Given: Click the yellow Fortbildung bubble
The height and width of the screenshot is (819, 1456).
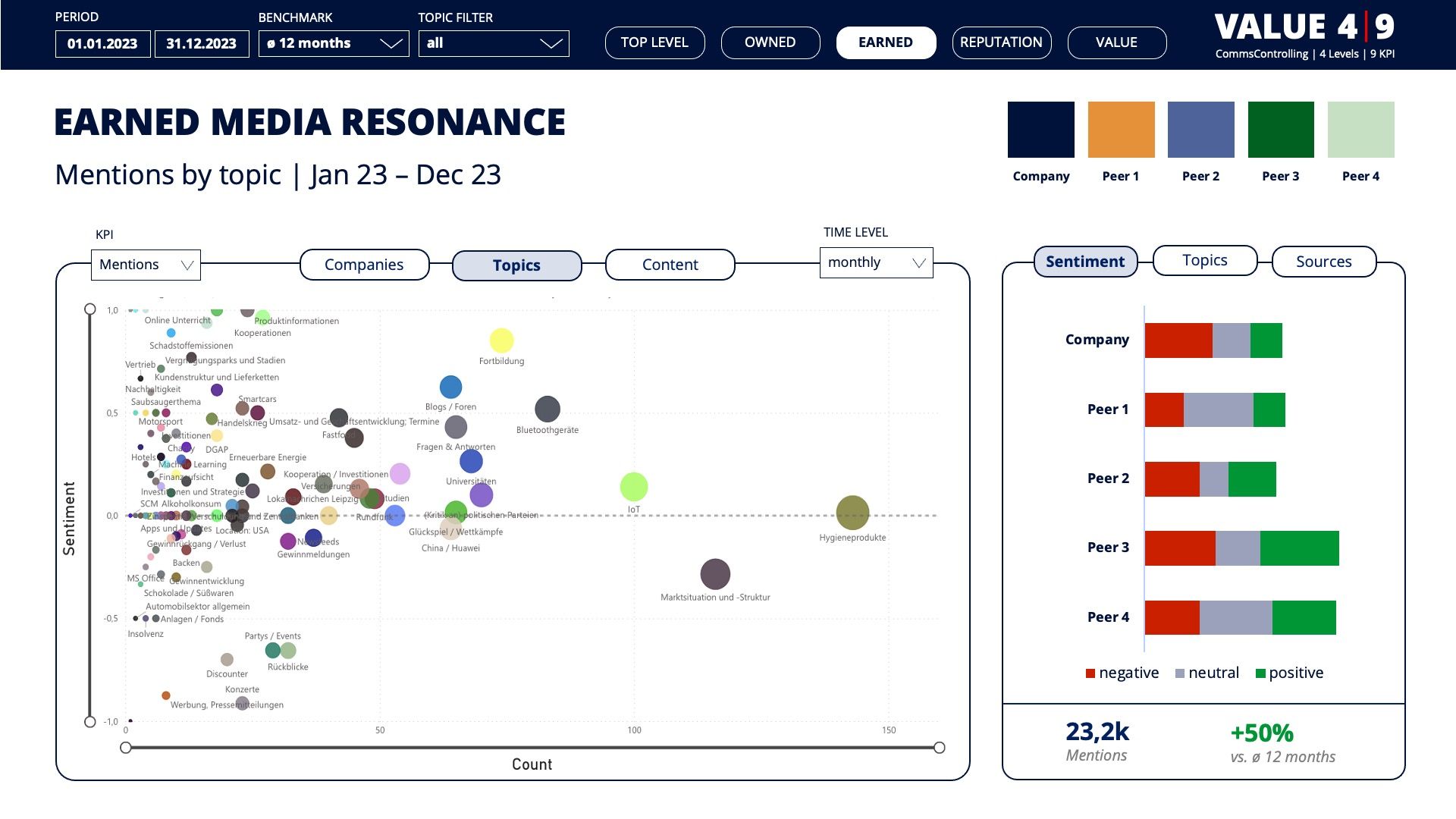Looking at the screenshot, I should pos(501,340).
